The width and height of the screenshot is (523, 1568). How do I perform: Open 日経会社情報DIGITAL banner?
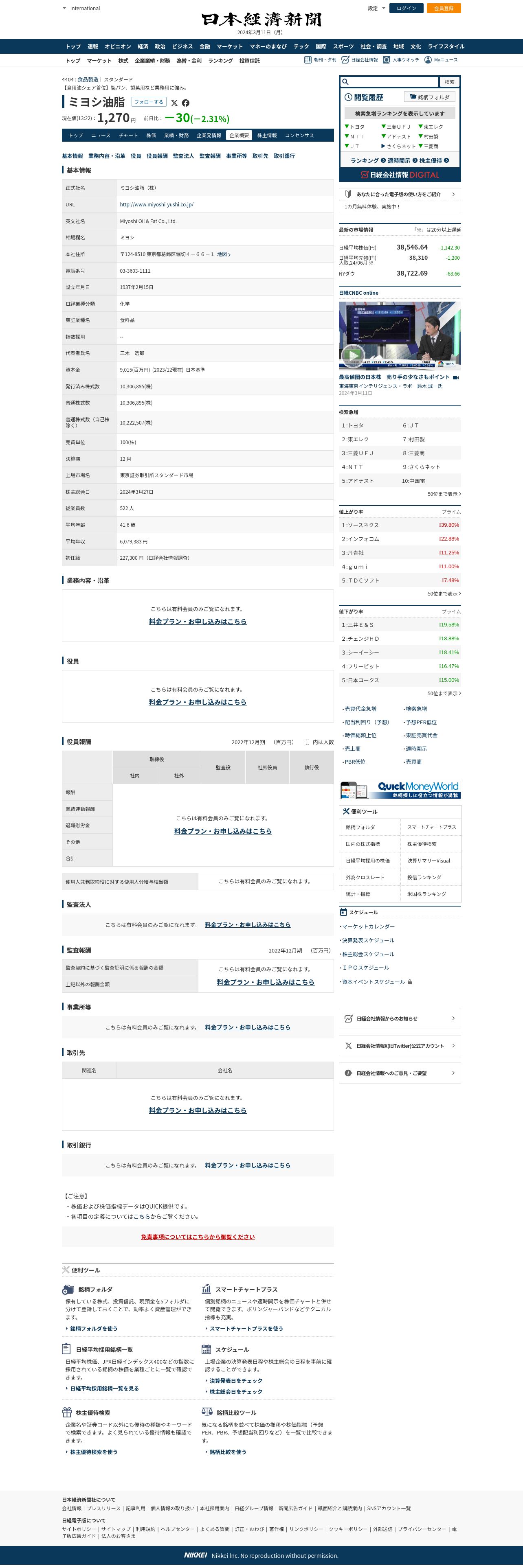click(x=400, y=175)
